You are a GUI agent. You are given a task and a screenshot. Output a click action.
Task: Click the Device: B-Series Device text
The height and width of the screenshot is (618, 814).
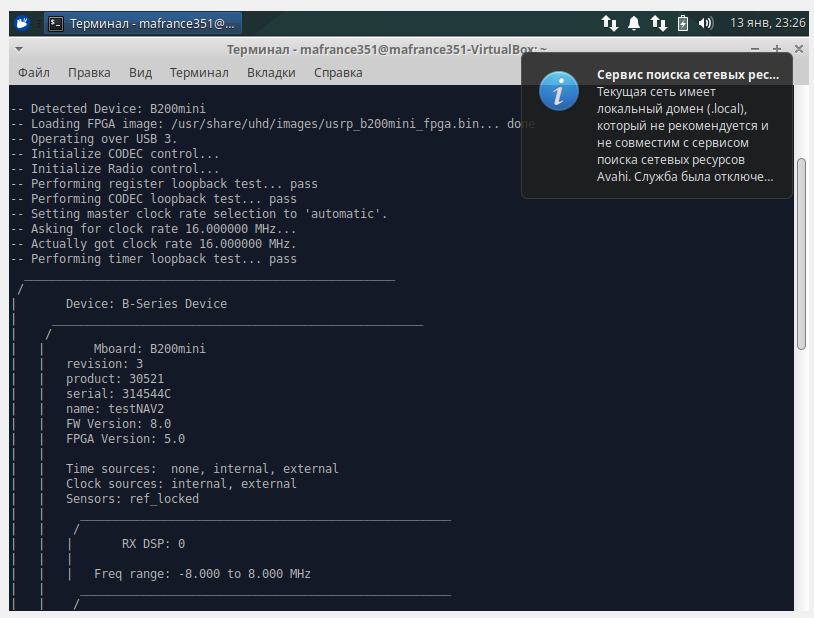click(x=146, y=304)
